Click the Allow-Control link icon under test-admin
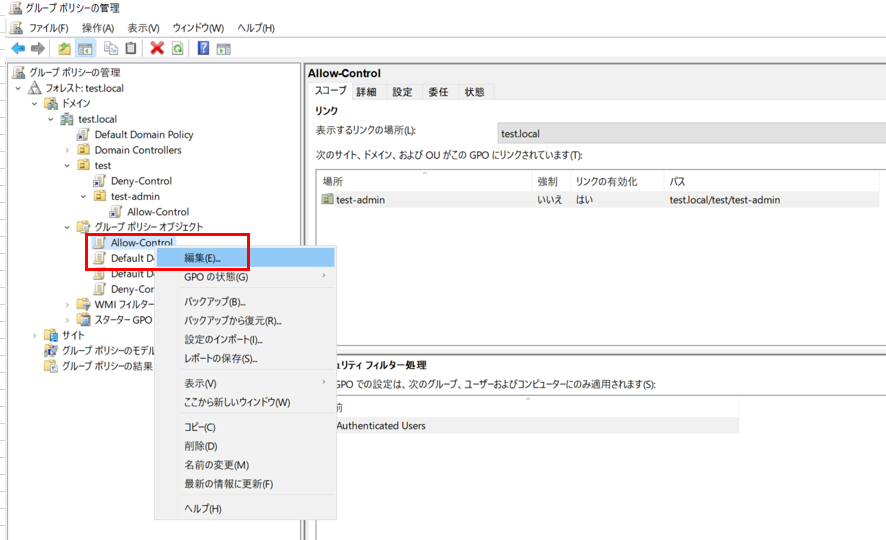This screenshot has height=540, width=886. pos(116,212)
